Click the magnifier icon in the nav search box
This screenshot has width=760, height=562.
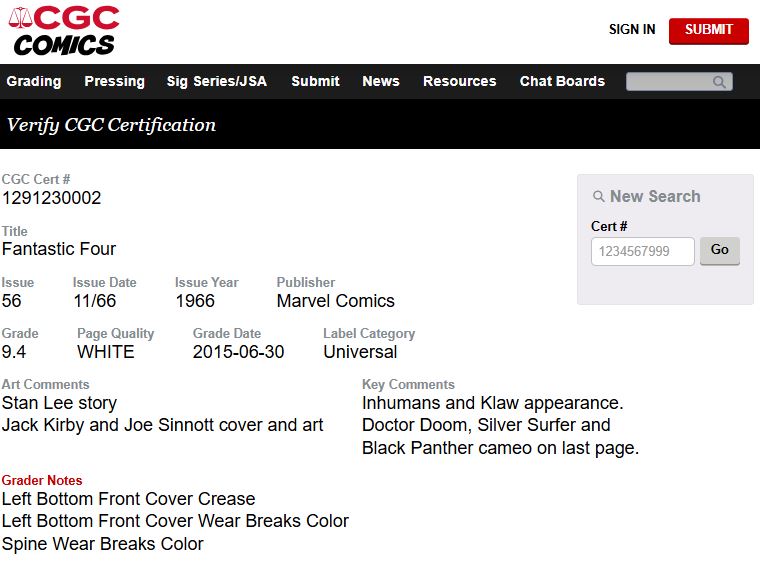(719, 82)
